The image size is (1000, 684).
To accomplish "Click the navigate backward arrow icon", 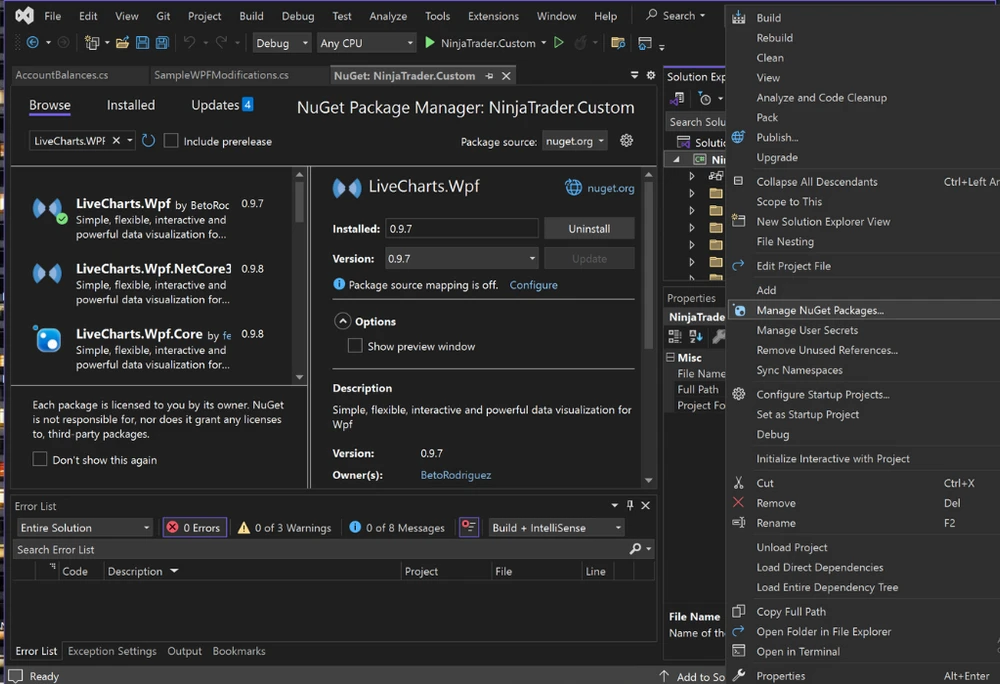I will point(32,43).
